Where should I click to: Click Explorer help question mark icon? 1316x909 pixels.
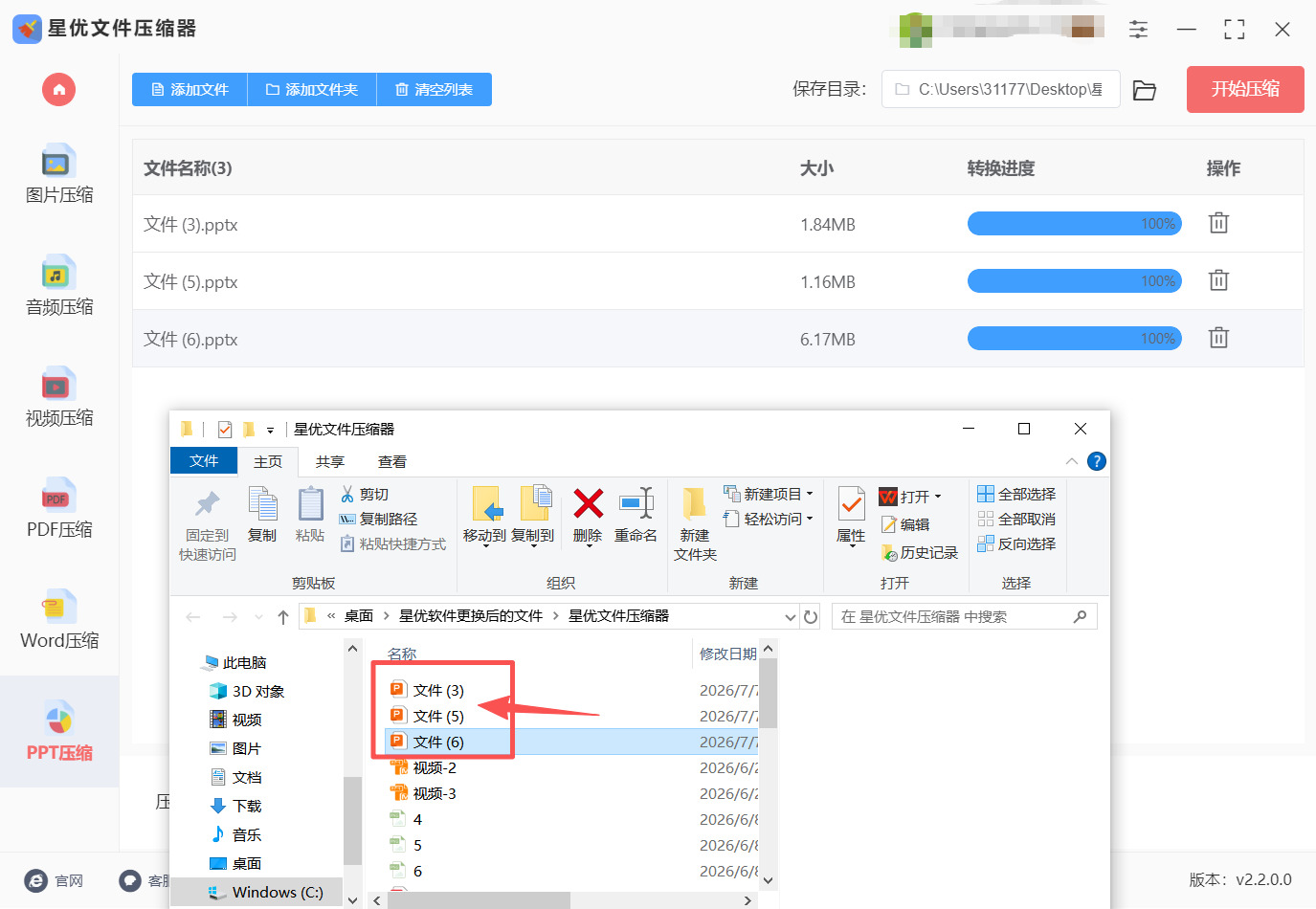1097,461
